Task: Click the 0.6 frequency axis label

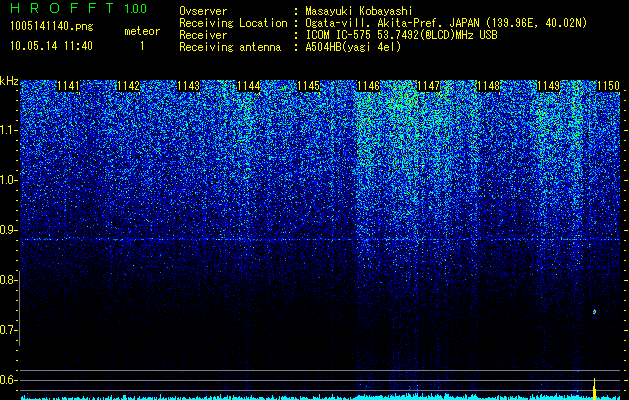Action: pos(8,380)
